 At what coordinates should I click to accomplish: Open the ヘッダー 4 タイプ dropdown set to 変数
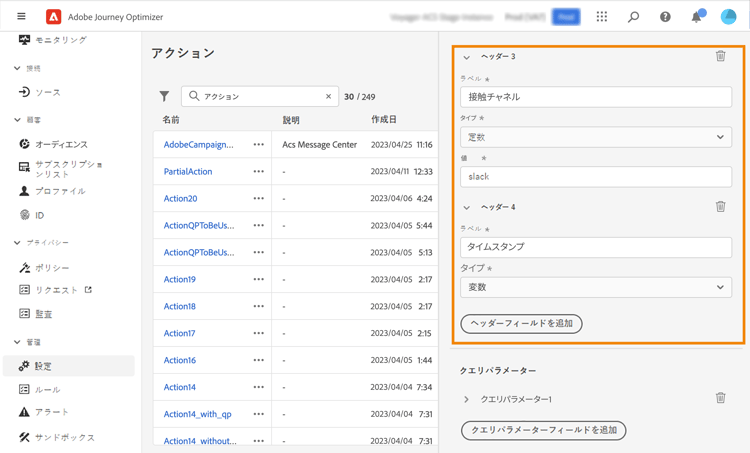pyautogui.click(x=596, y=287)
